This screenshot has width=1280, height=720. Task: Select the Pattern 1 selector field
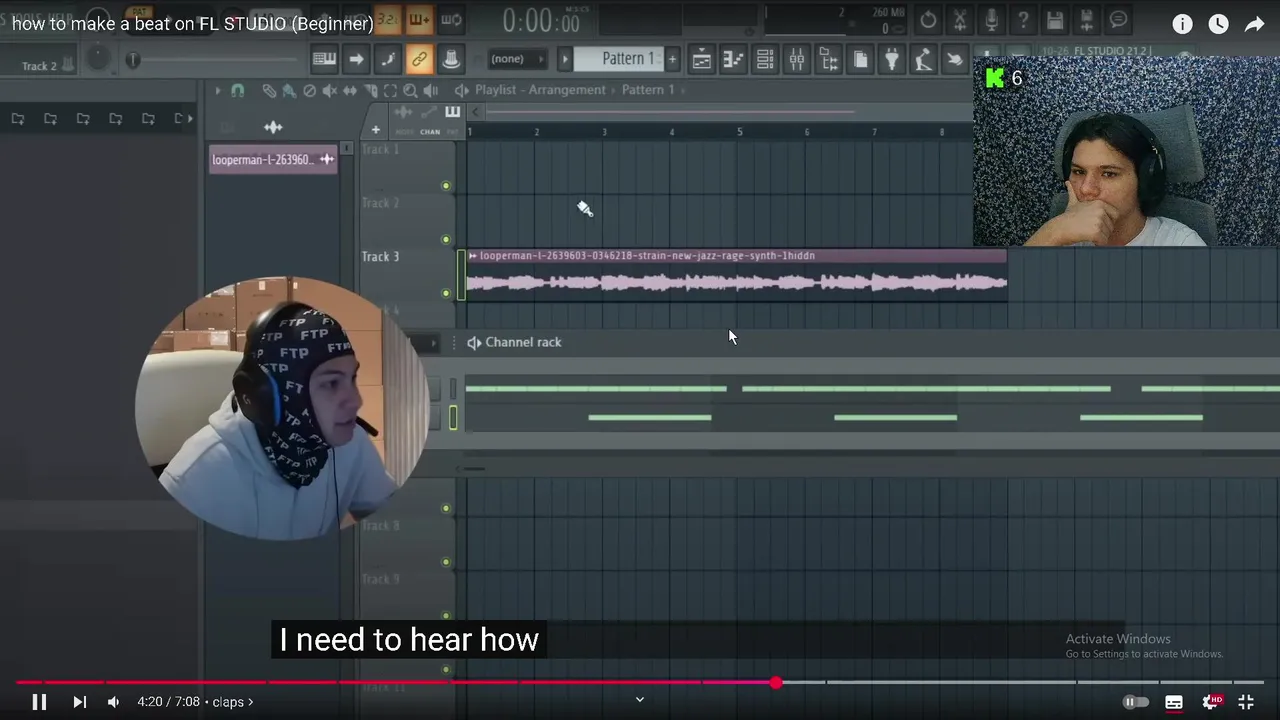[x=620, y=59]
